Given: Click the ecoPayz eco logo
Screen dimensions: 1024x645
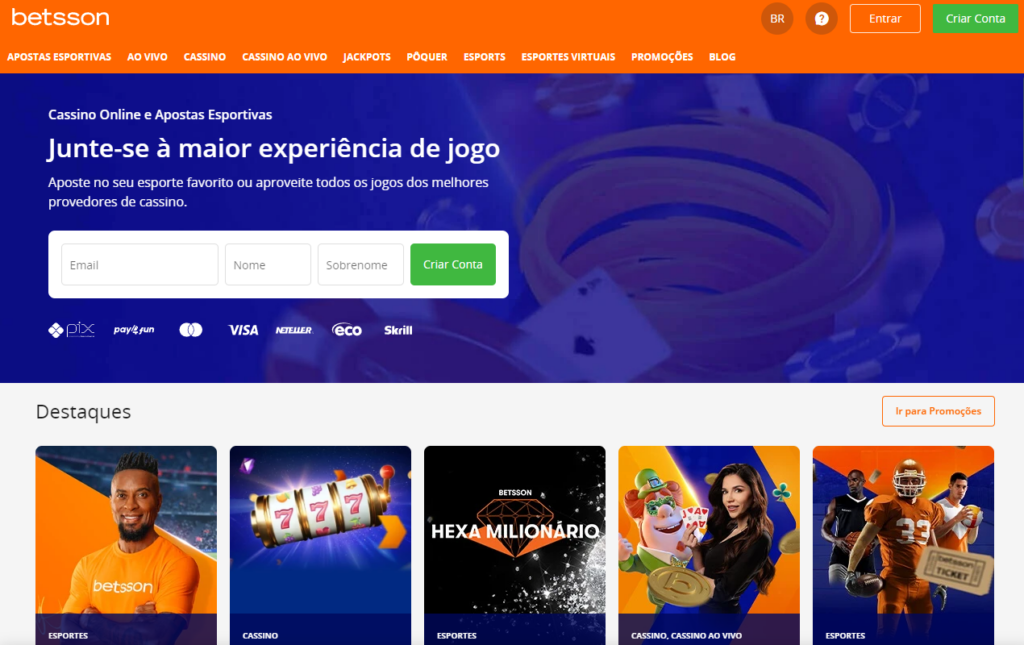Looking at the screenshot, I should 347,330.
